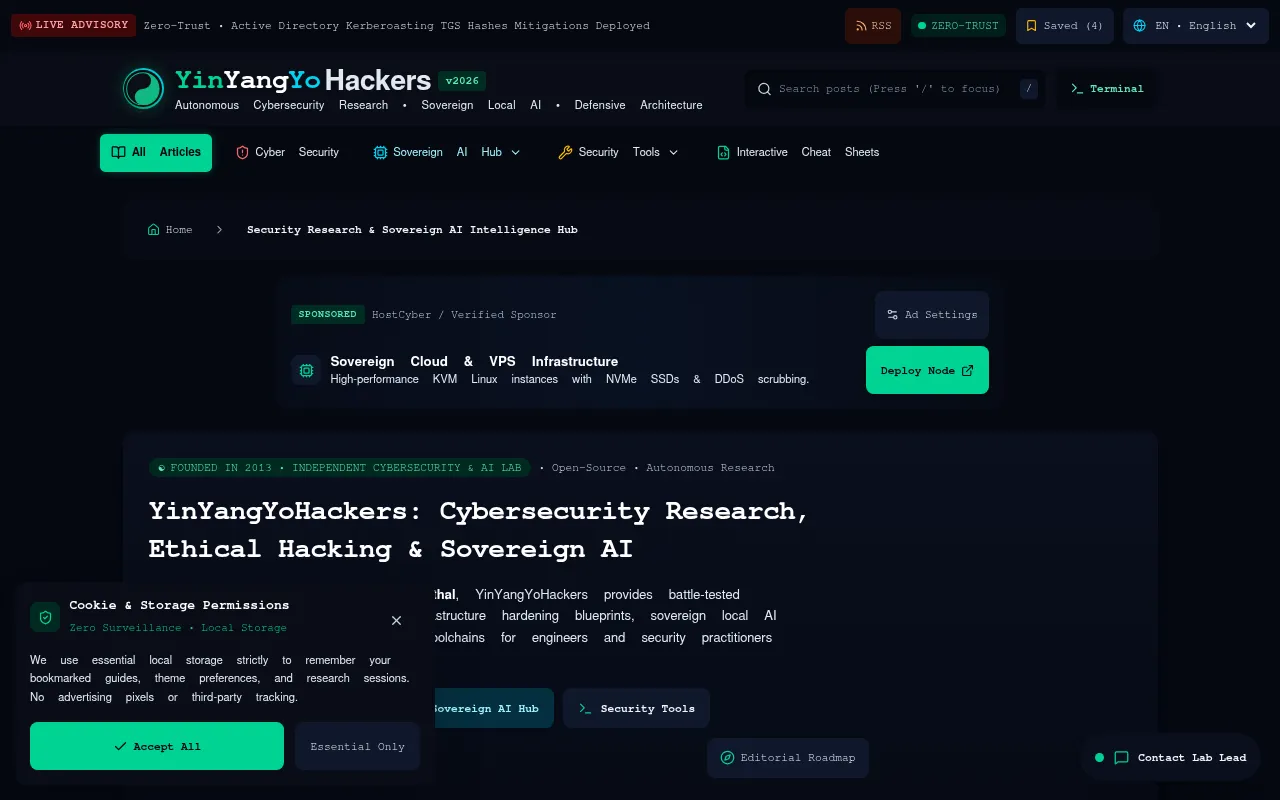Open Interactive Cheat Sheets menu item
1280x800 pixels.
(x=798, y=153)
